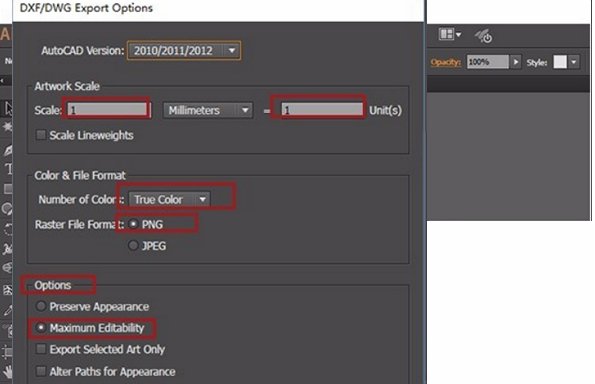This screenshot has width=595, height=384.
Task: Select the Rotate tool
Action: click(x=8, y=229)
